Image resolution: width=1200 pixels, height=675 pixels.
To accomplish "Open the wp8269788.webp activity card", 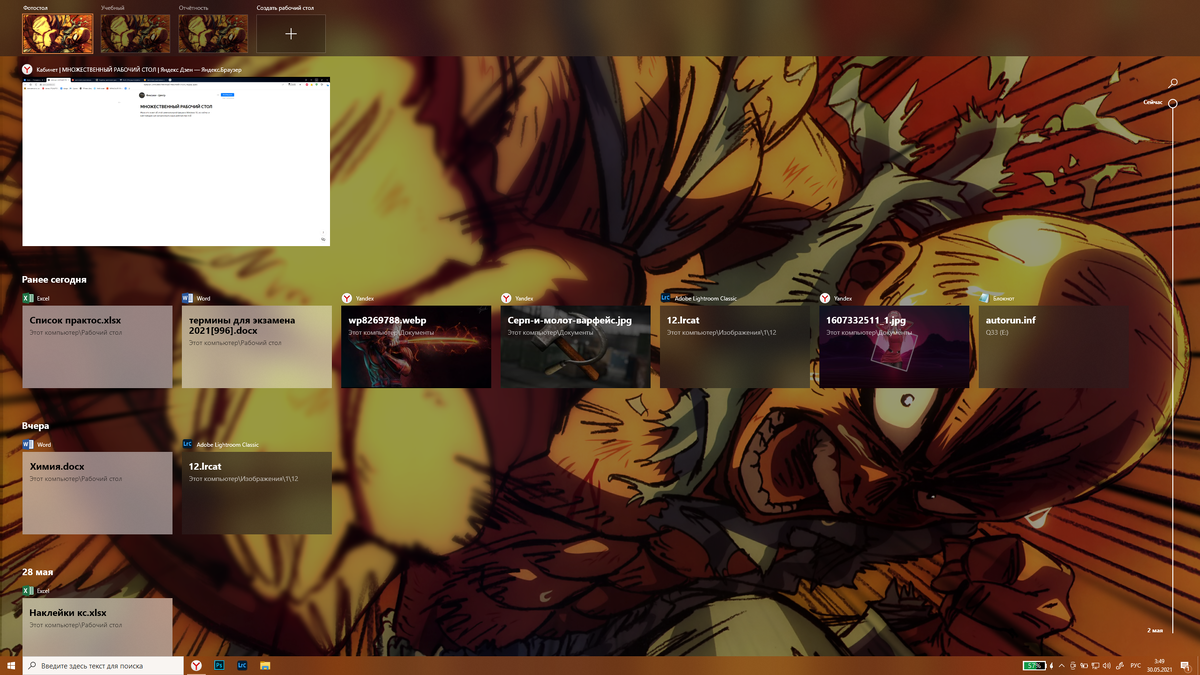I will (x=416, y=347).
